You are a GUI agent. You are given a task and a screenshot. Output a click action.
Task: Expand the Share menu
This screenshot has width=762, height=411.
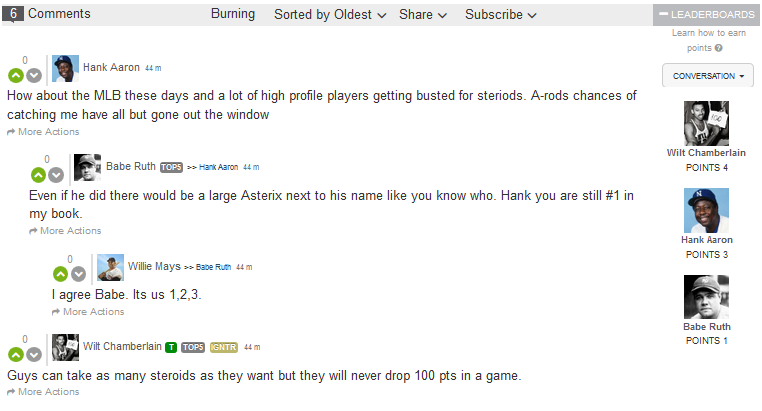423,15
